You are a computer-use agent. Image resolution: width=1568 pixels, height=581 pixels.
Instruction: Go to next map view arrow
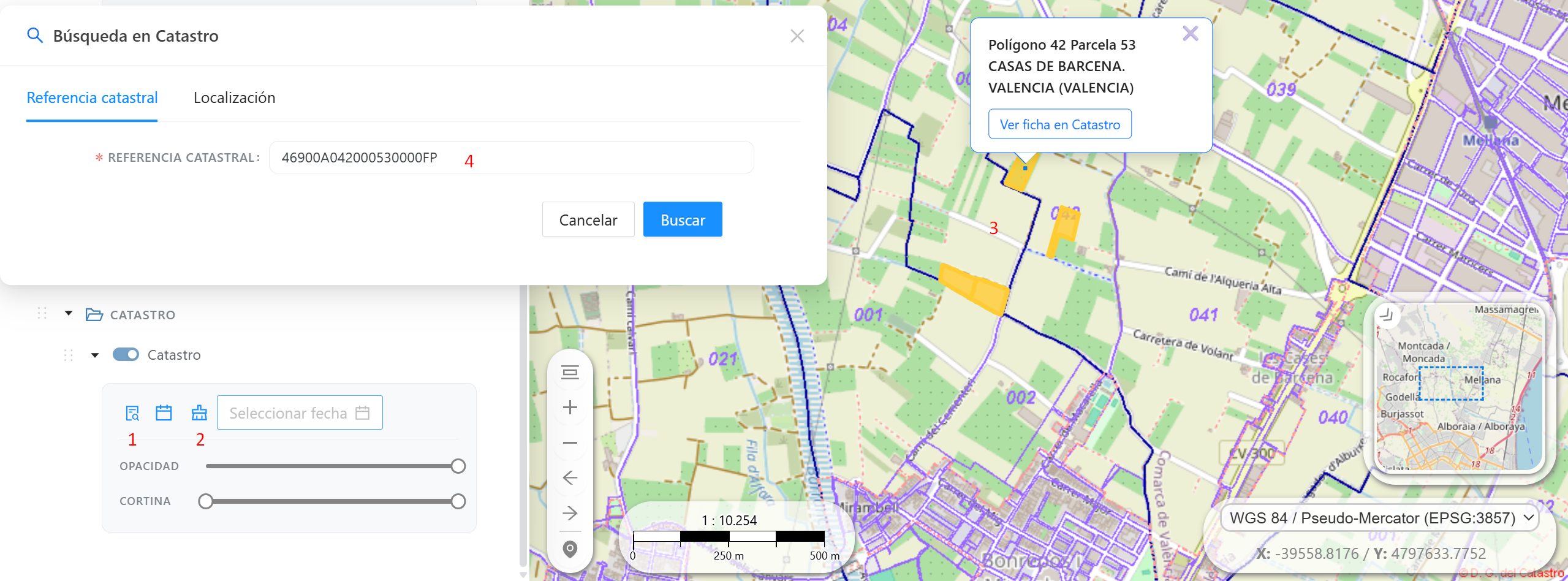pos(570,512)
